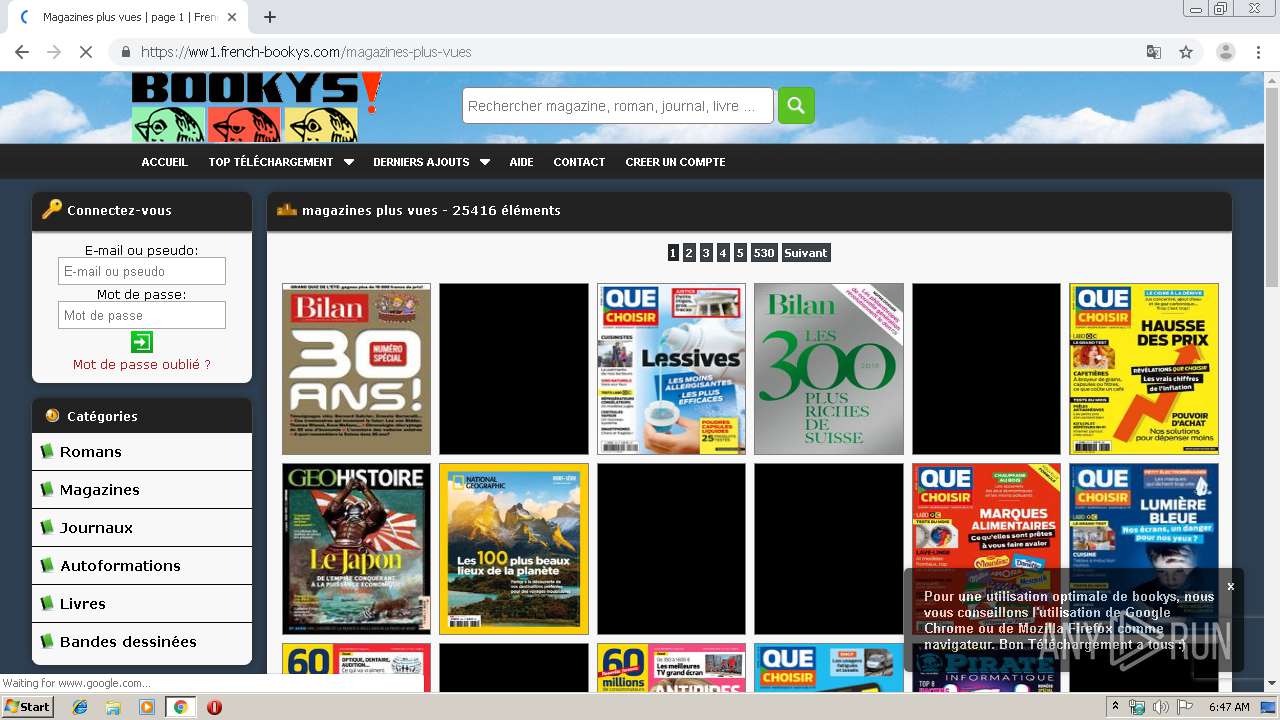The image size is (1280, 720).
Task: Open the GeoHistoire Le Japon cover
Action: pyautogui.click(x=357, y=549)
